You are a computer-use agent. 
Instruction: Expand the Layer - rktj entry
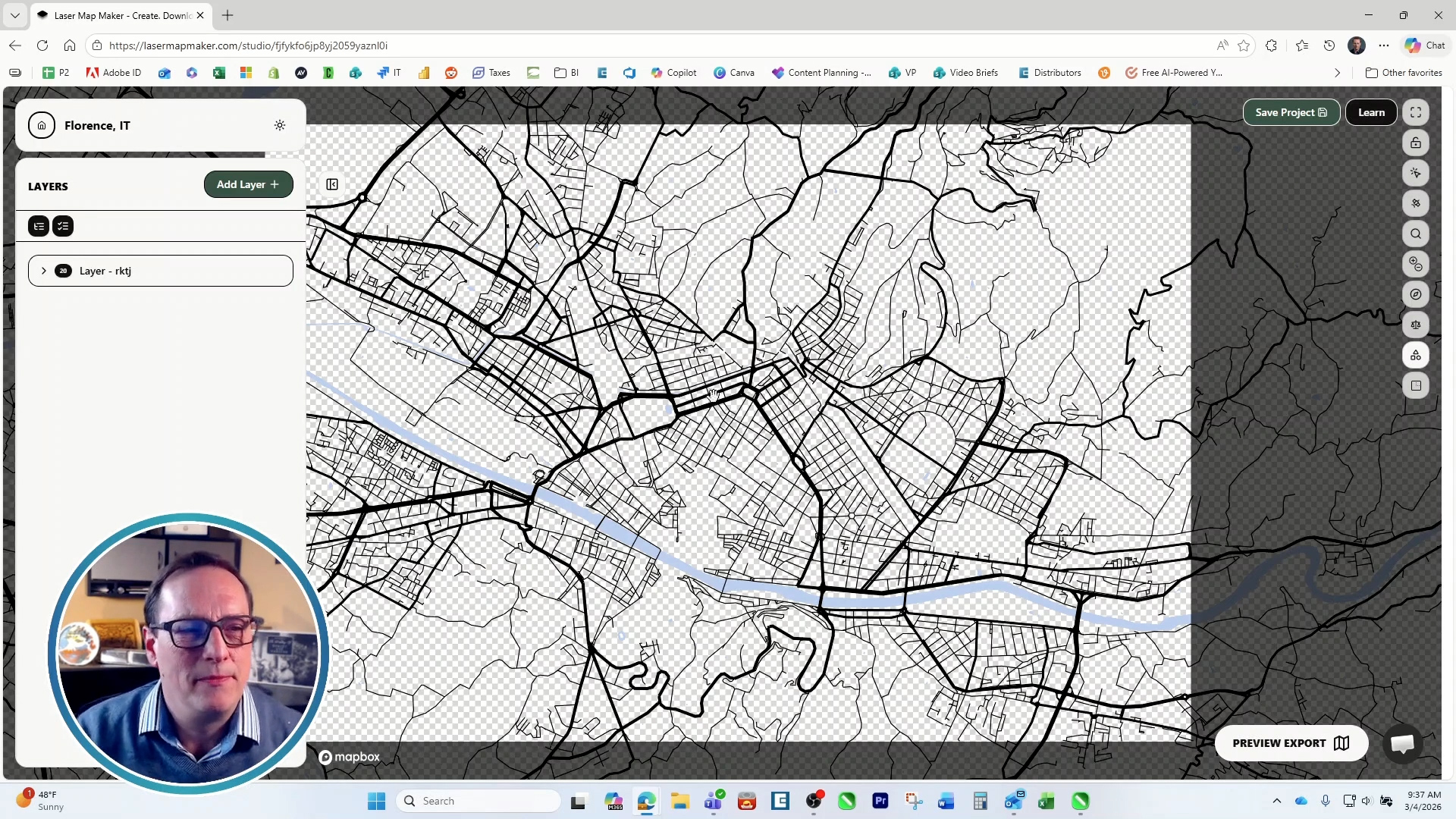tap(44, 271)
